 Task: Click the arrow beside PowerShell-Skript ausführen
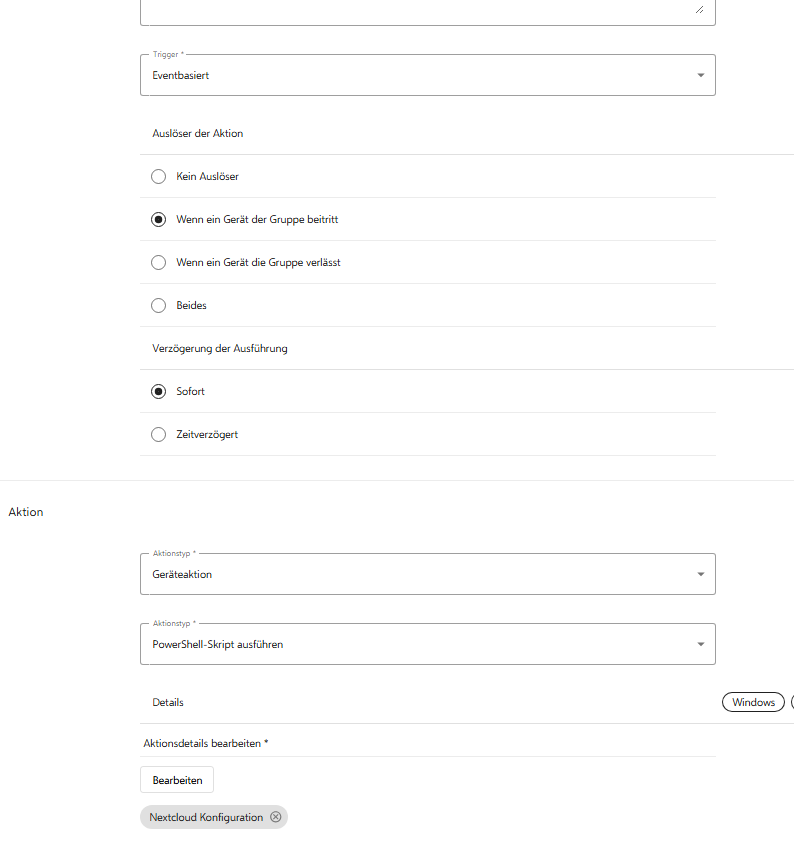point(700,644)
